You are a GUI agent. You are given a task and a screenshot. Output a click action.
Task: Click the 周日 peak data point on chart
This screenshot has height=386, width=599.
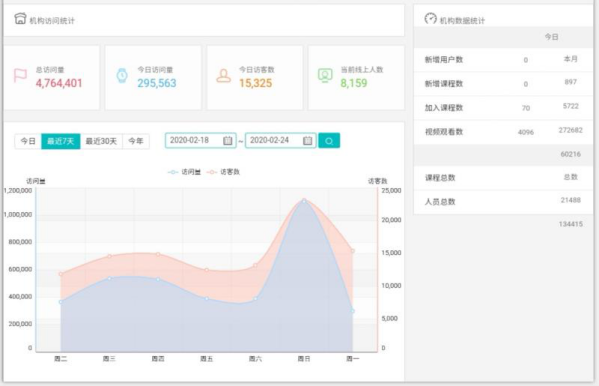point(304,200)
